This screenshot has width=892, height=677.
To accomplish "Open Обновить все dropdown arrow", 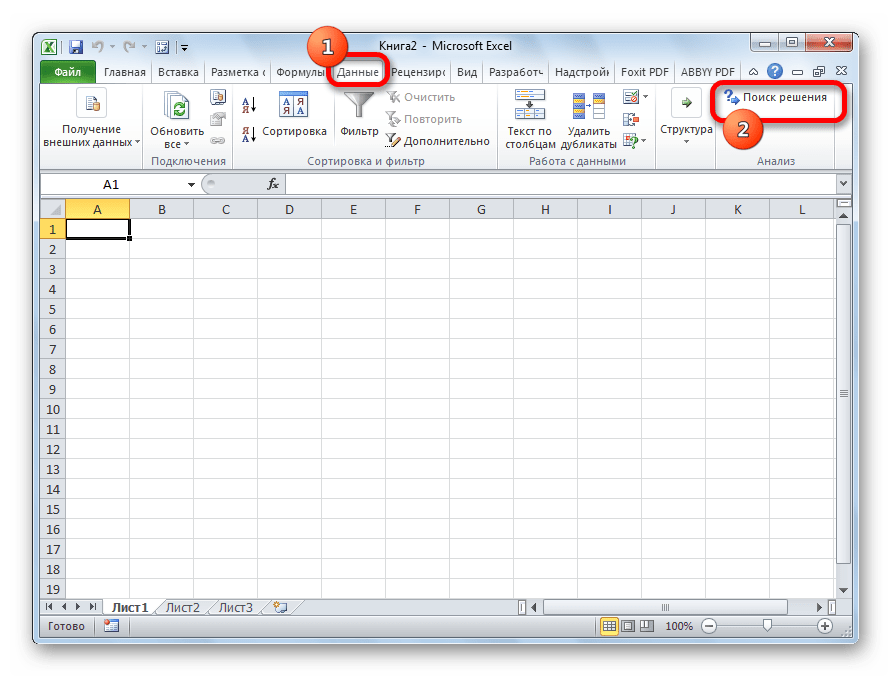I will coord(186,144).
